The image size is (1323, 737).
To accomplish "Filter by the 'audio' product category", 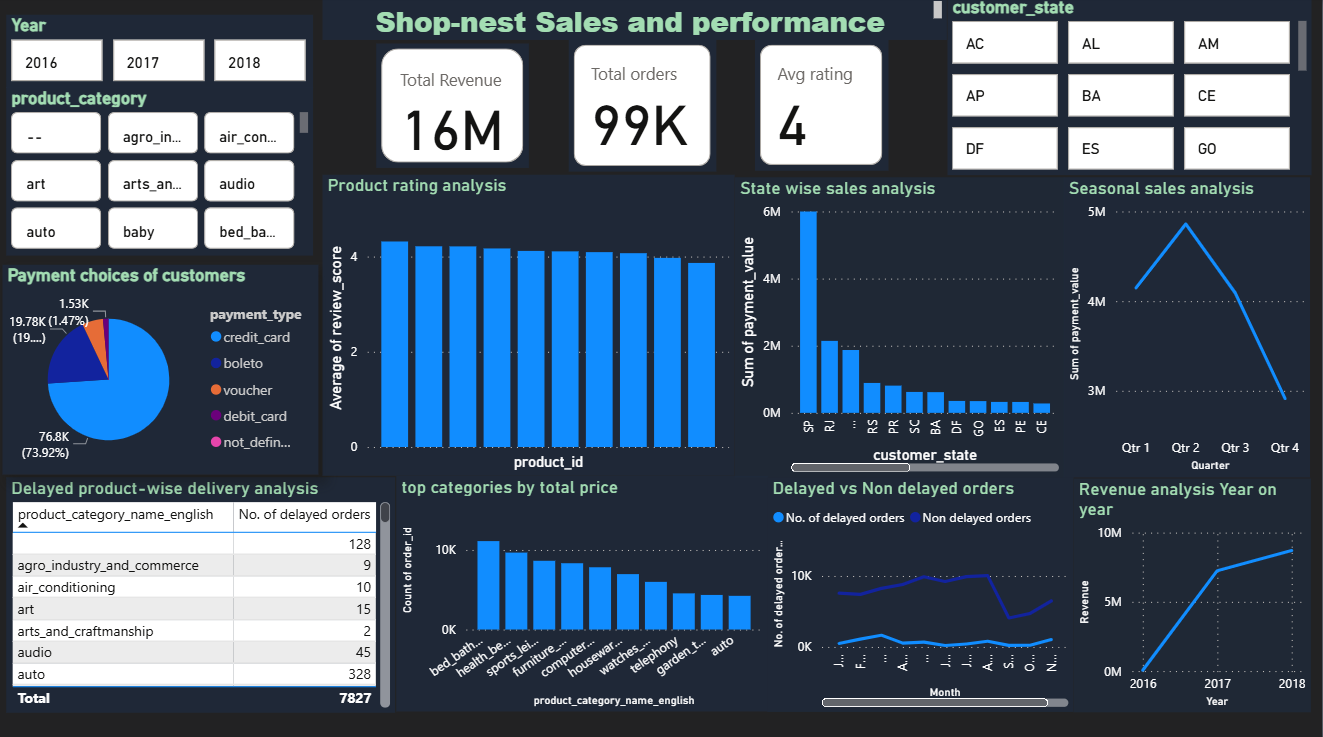I will (x=250, y=183).
